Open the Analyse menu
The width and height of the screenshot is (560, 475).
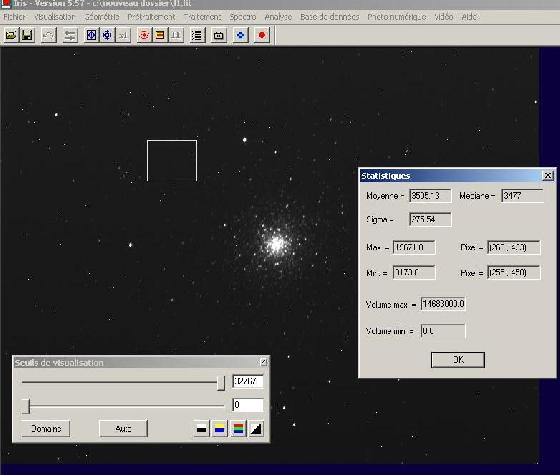pos(278,17)
